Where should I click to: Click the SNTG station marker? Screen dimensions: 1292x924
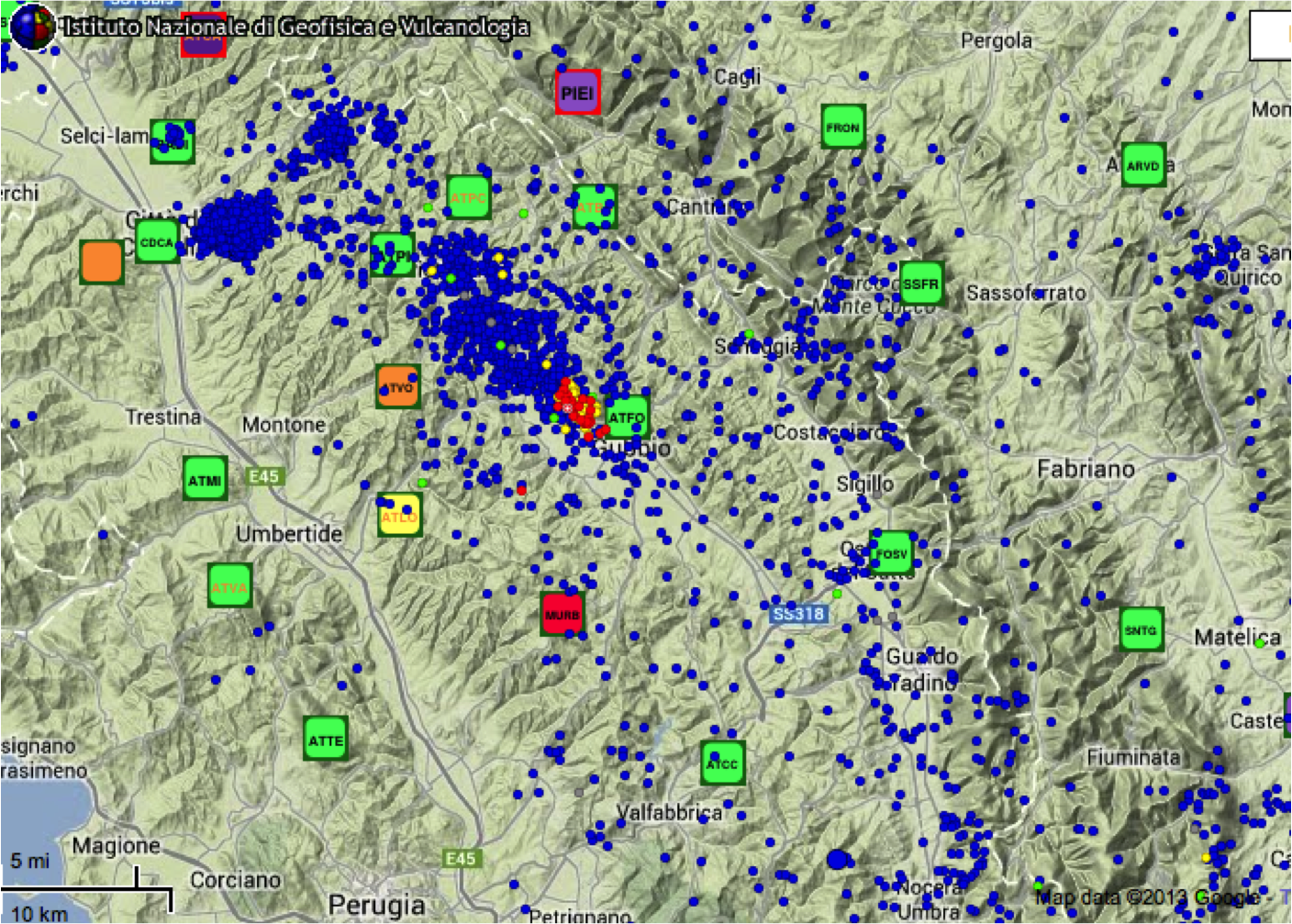1141,629
